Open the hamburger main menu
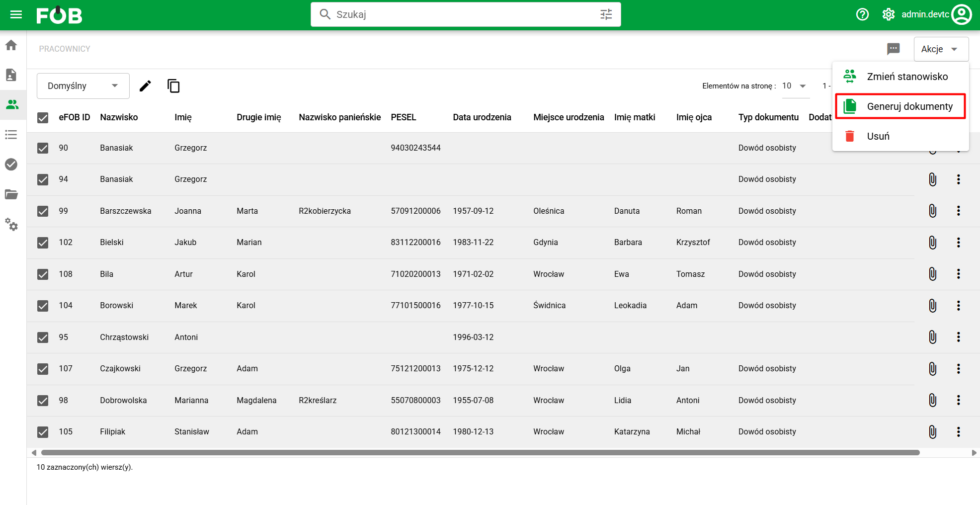 [15, 15]
